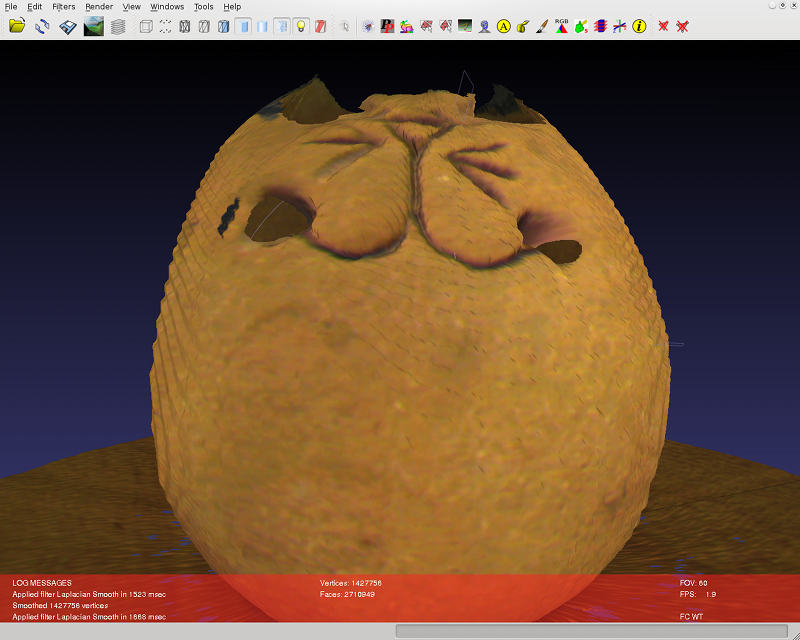Select the paintbrush tool icon

541,26
